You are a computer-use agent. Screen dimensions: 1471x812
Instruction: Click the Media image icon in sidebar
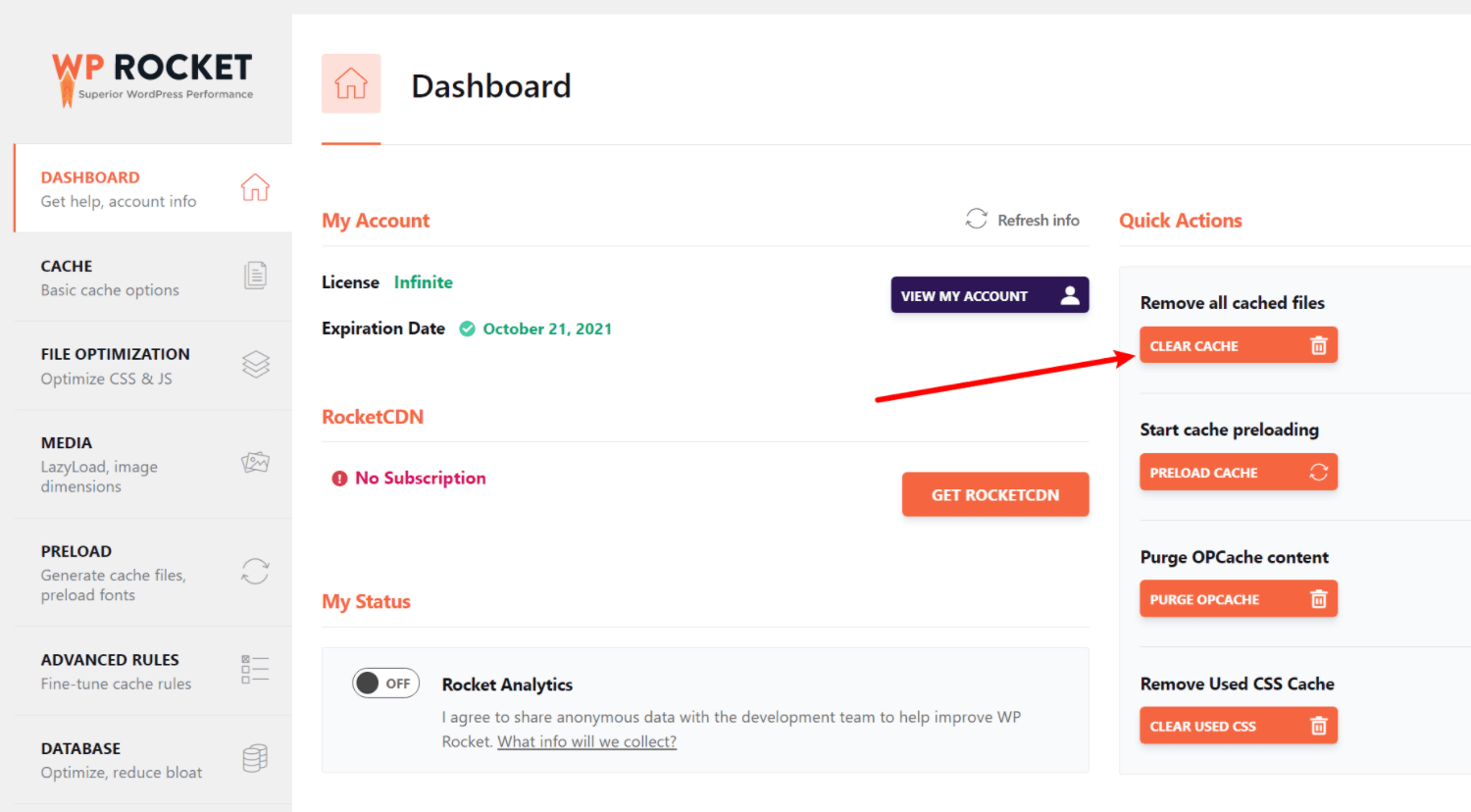click(x=255, y=462)
